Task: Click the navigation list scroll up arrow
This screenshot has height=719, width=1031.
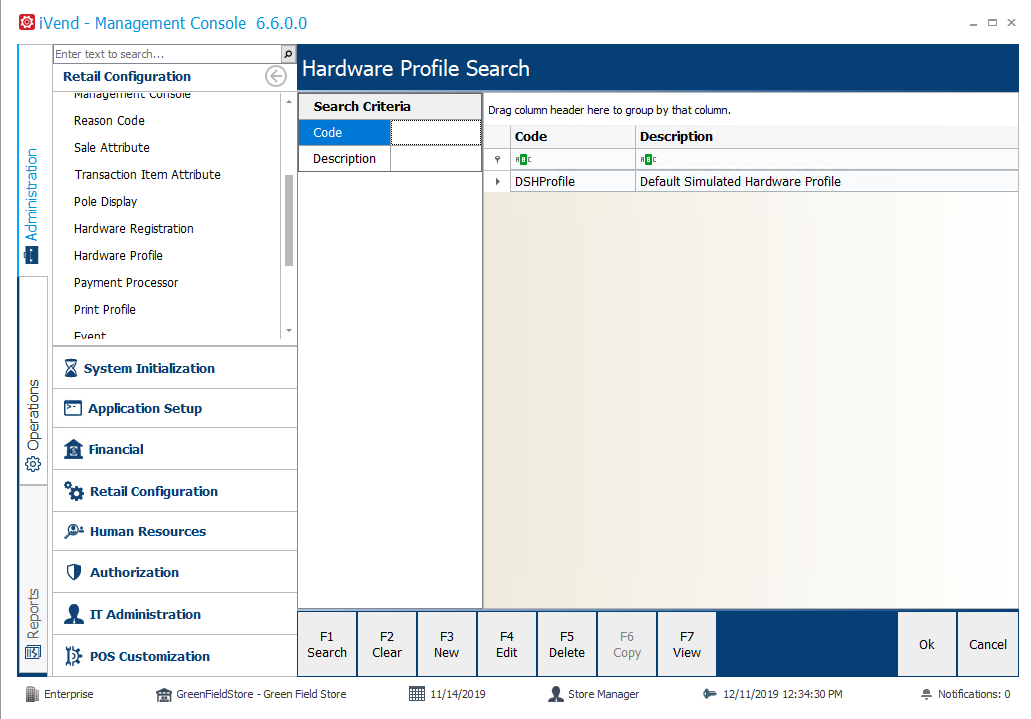Action: click(289, 102)
